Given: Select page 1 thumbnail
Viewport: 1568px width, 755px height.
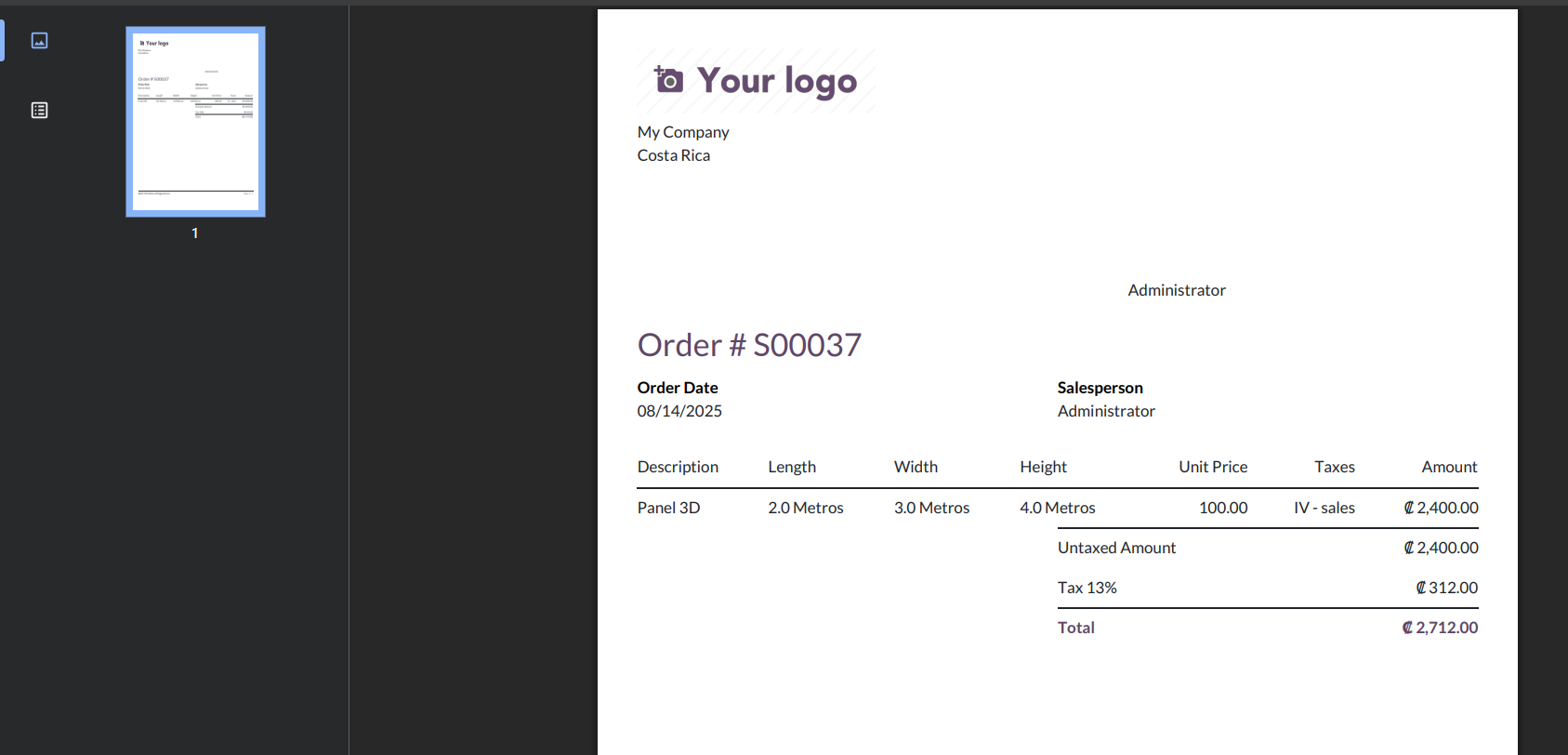Looking at the screenshot, I should [x=195, y=122].
